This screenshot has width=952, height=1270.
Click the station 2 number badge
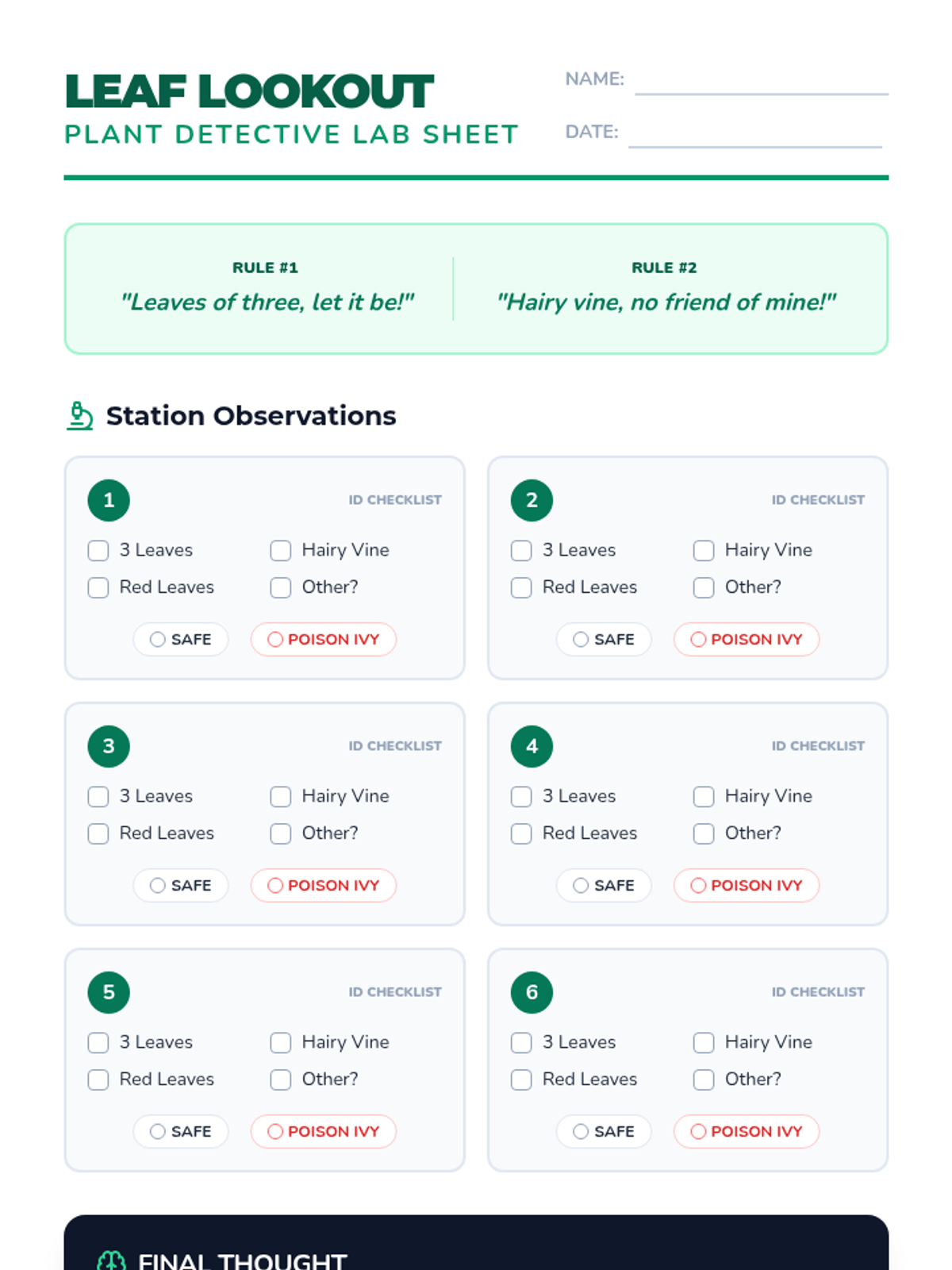pos(532,501)
